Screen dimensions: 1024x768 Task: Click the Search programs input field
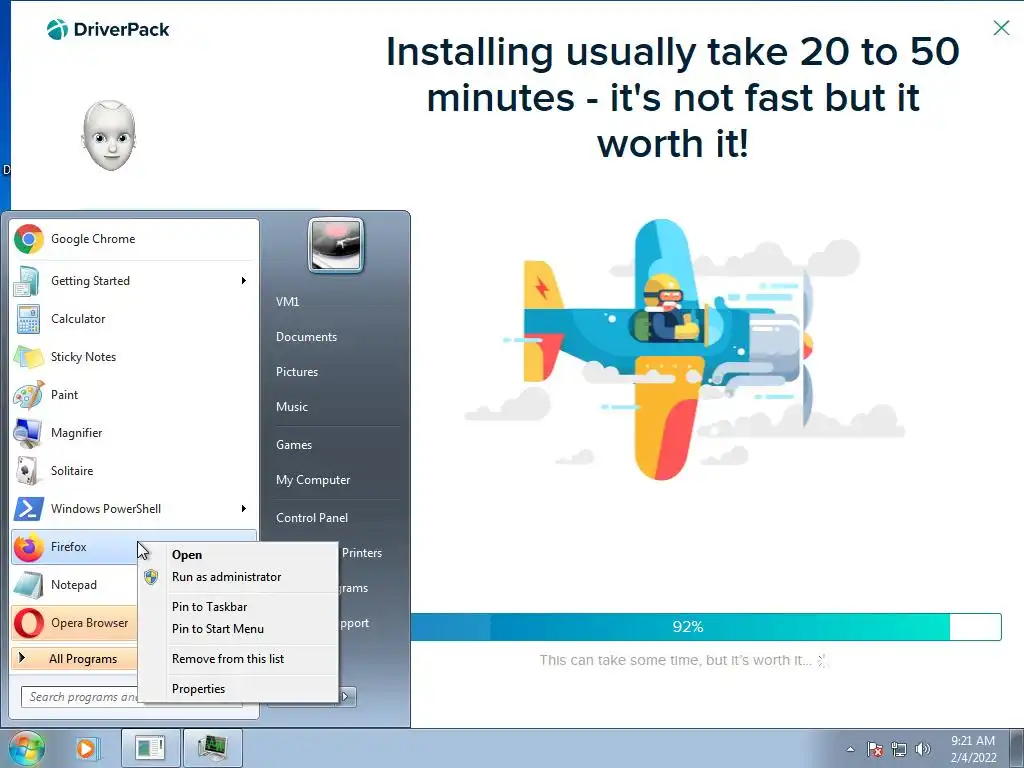click(80, 697)
